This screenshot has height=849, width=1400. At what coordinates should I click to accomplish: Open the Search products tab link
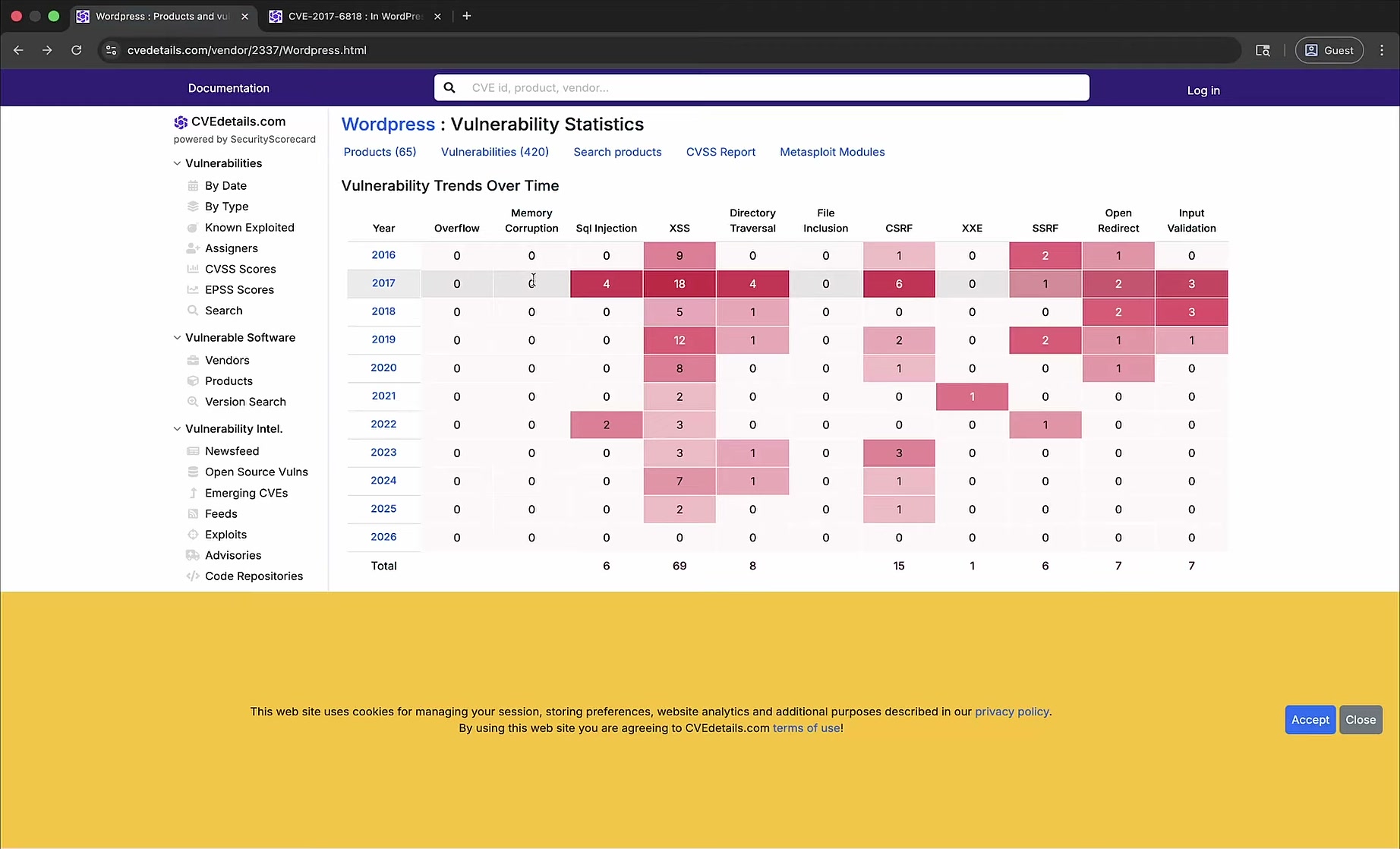617,152
